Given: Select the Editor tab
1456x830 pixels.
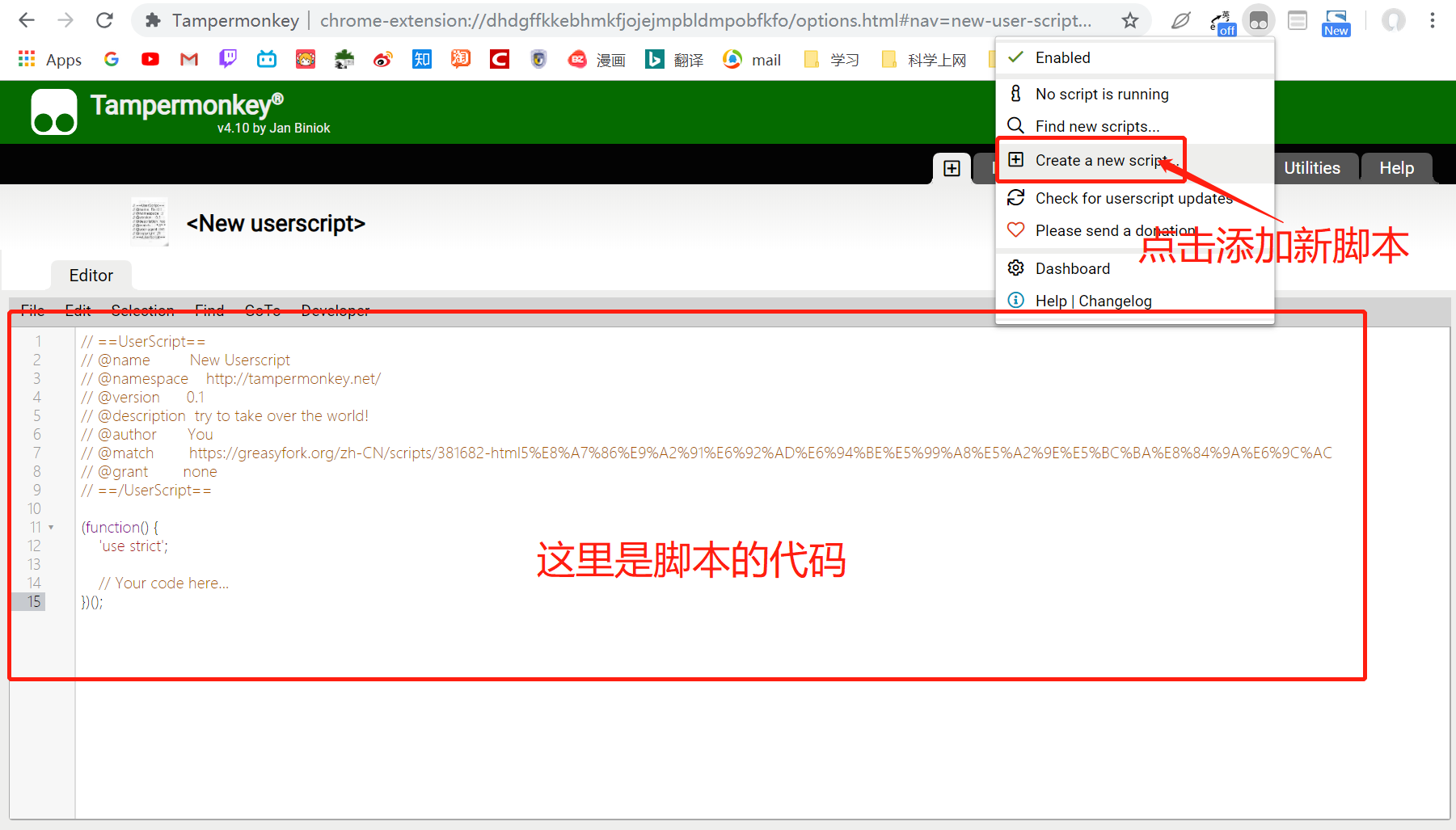Looking at the screenshot, I should point(91,276).
